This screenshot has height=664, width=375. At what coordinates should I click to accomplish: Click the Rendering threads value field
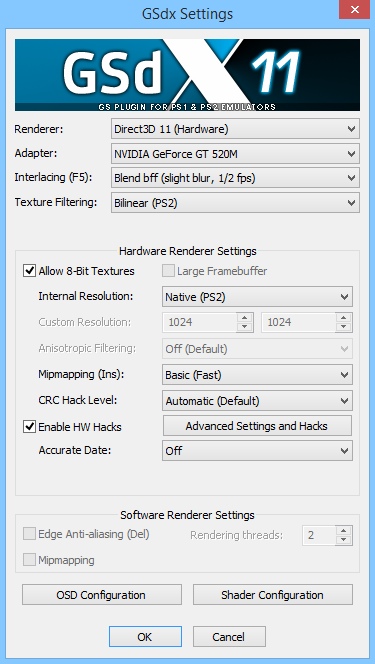point(319,535)
